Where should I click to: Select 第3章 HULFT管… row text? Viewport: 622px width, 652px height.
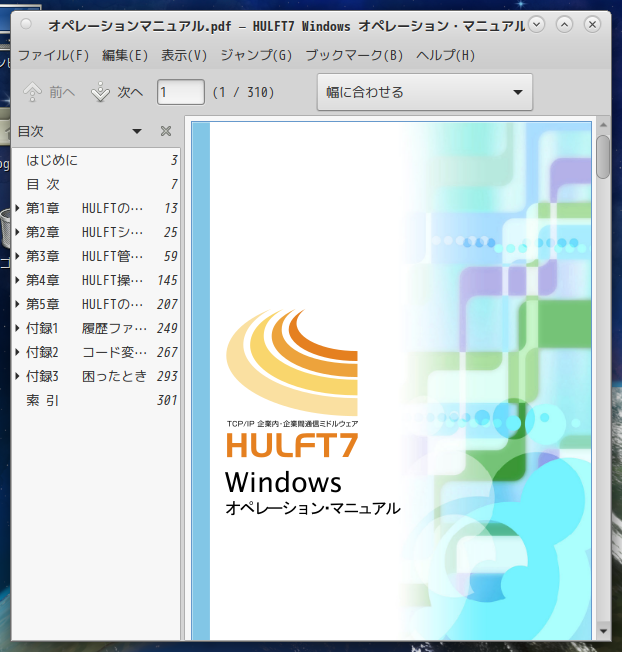[84, 256]
